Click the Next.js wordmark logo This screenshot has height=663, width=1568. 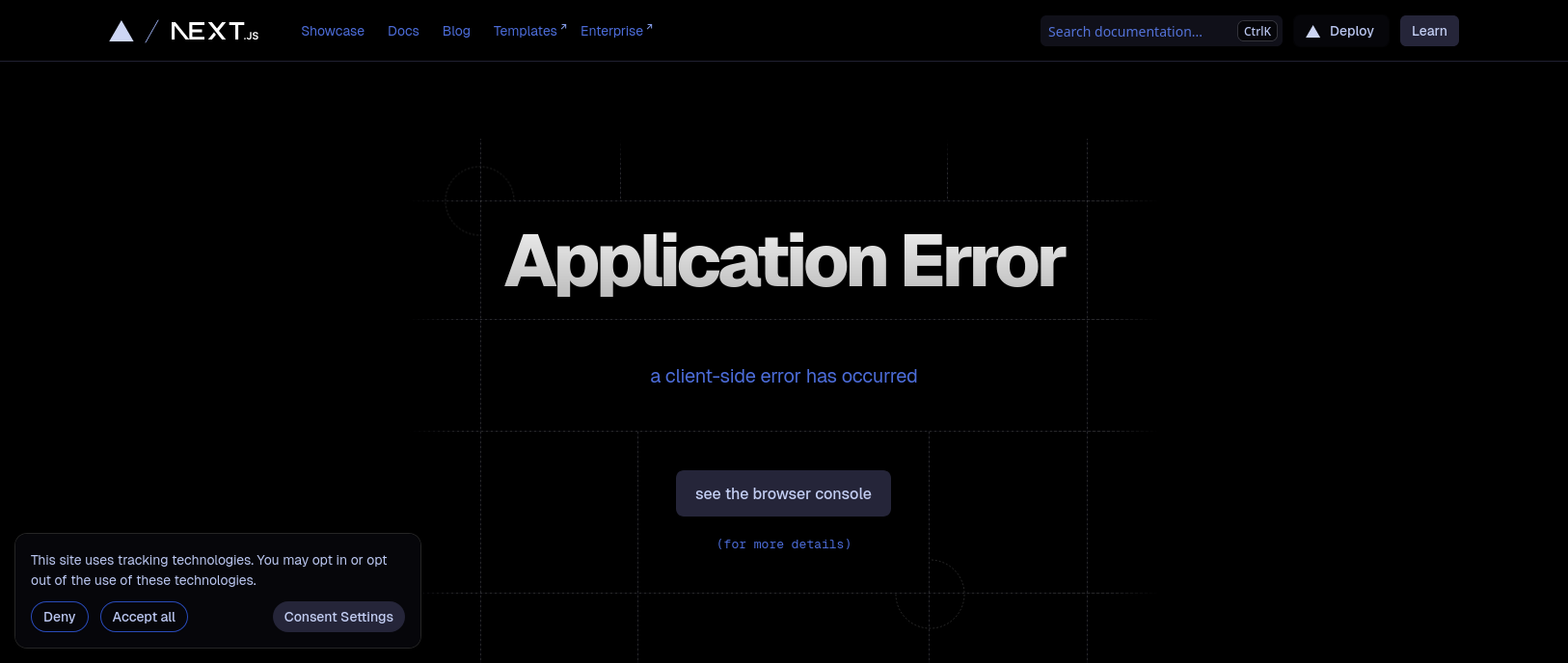214,32
